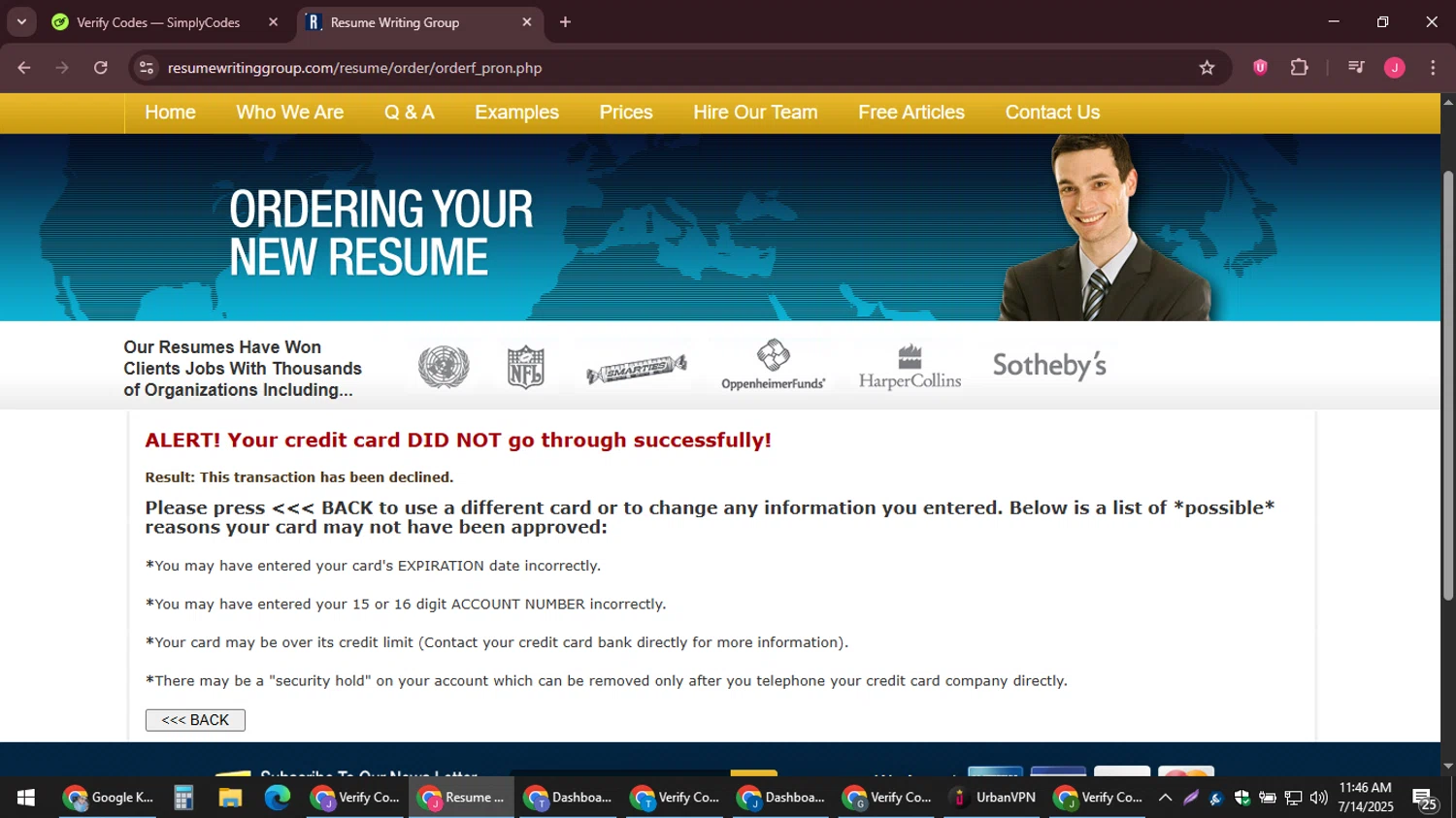Click the EXPIRATION date reason line

(373, 566)
